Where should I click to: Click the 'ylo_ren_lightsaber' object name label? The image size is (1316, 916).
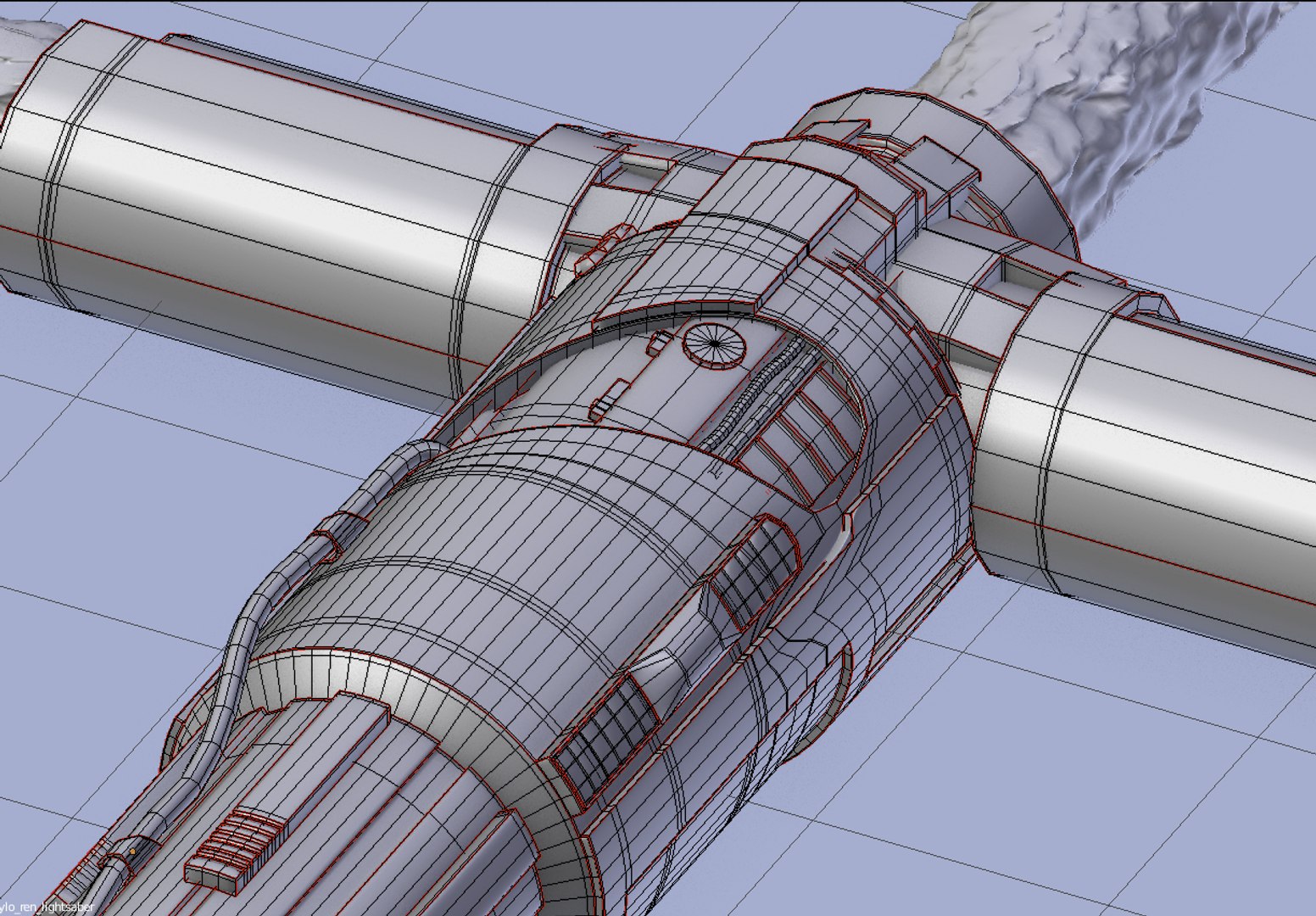[x=47, y=908]
